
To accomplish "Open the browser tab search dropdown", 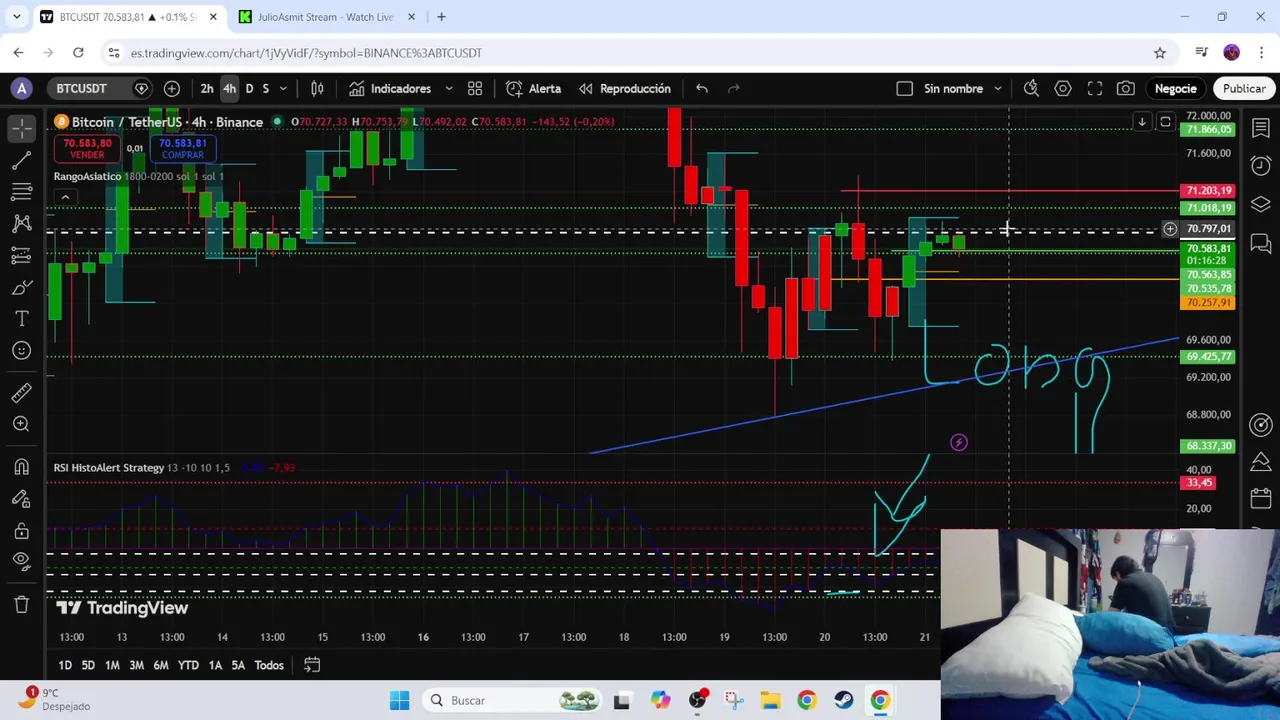I will tap(16, 17).
